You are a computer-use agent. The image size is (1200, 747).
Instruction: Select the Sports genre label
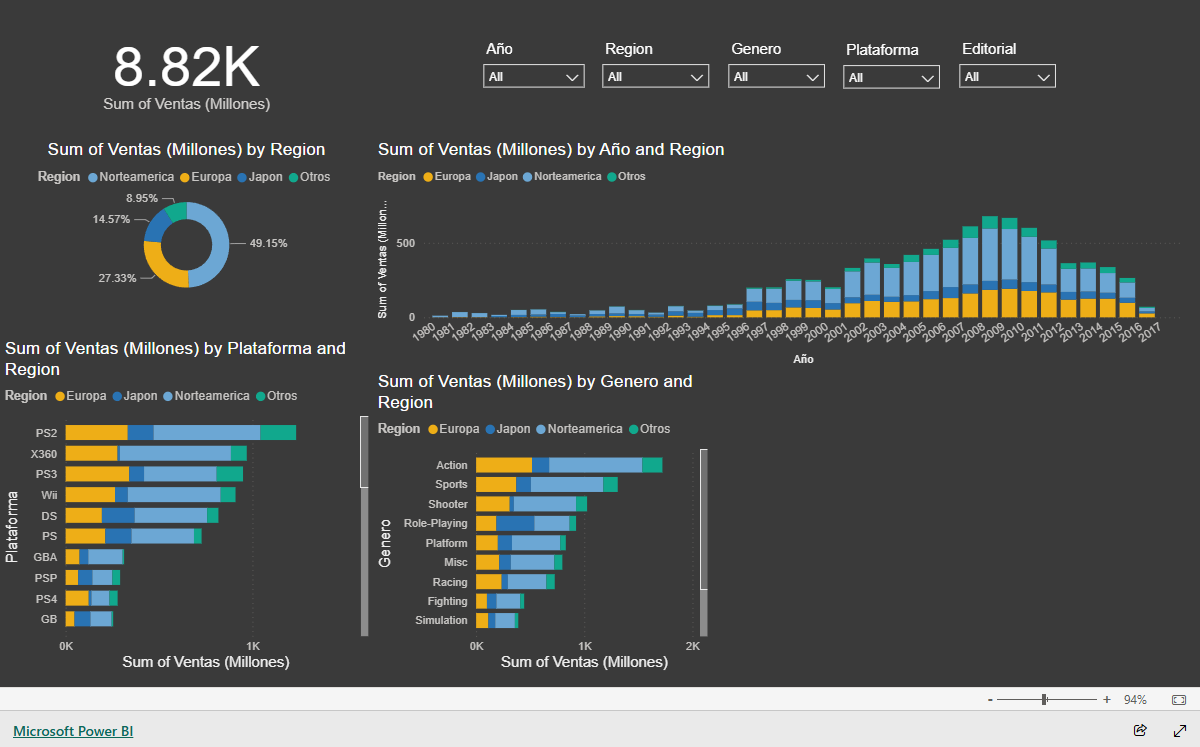[x=451, y=485]
